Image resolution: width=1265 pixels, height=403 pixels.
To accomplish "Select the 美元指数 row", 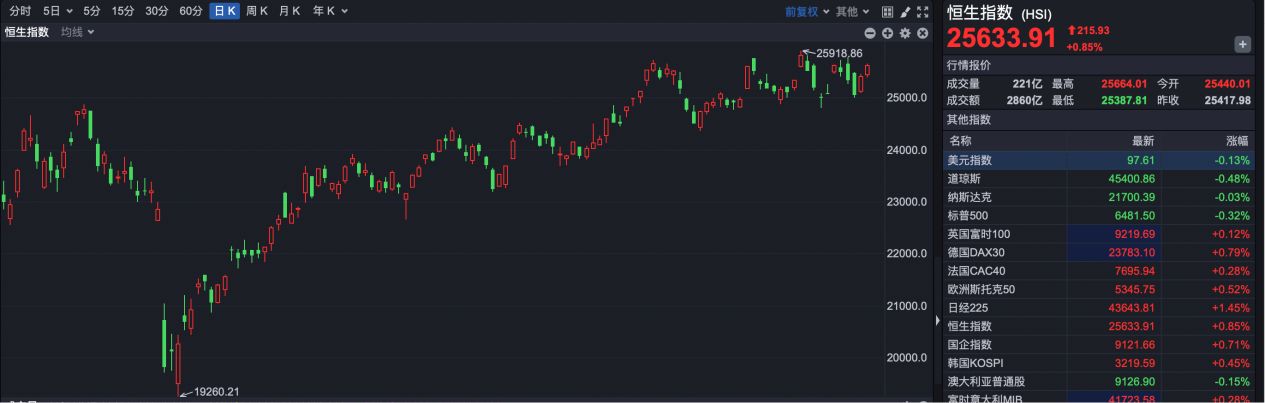I will coord(1099,160).
